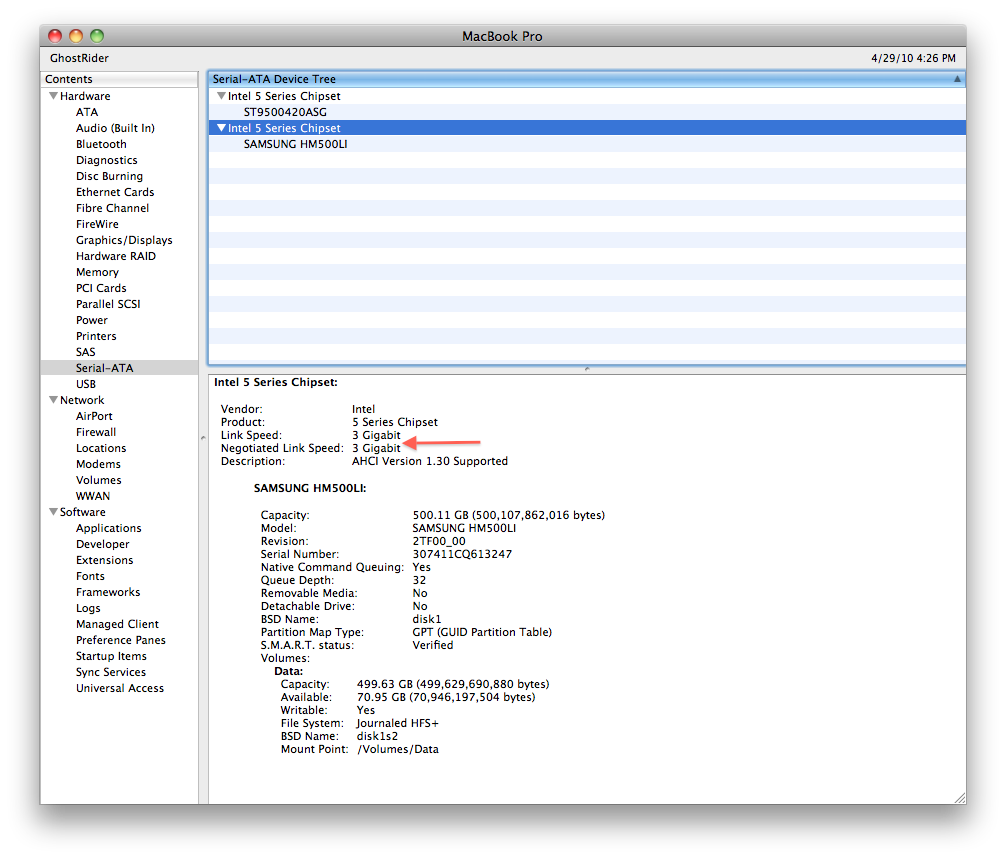
Task: Click the S.M.A.R.T. status Verified value
Action: coord(432,645)
